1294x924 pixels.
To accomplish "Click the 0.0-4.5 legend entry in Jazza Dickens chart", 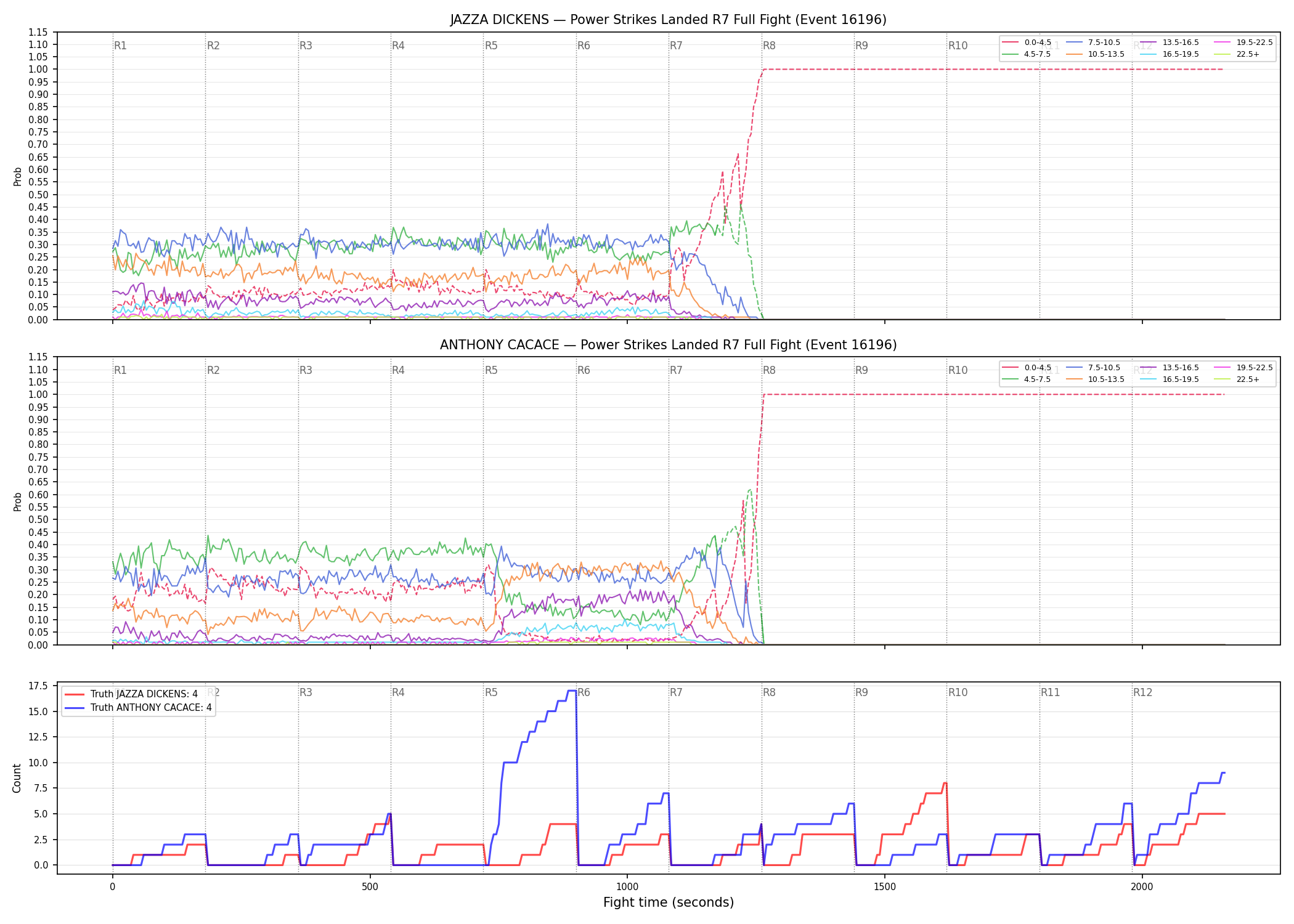I will (1027, 43).
